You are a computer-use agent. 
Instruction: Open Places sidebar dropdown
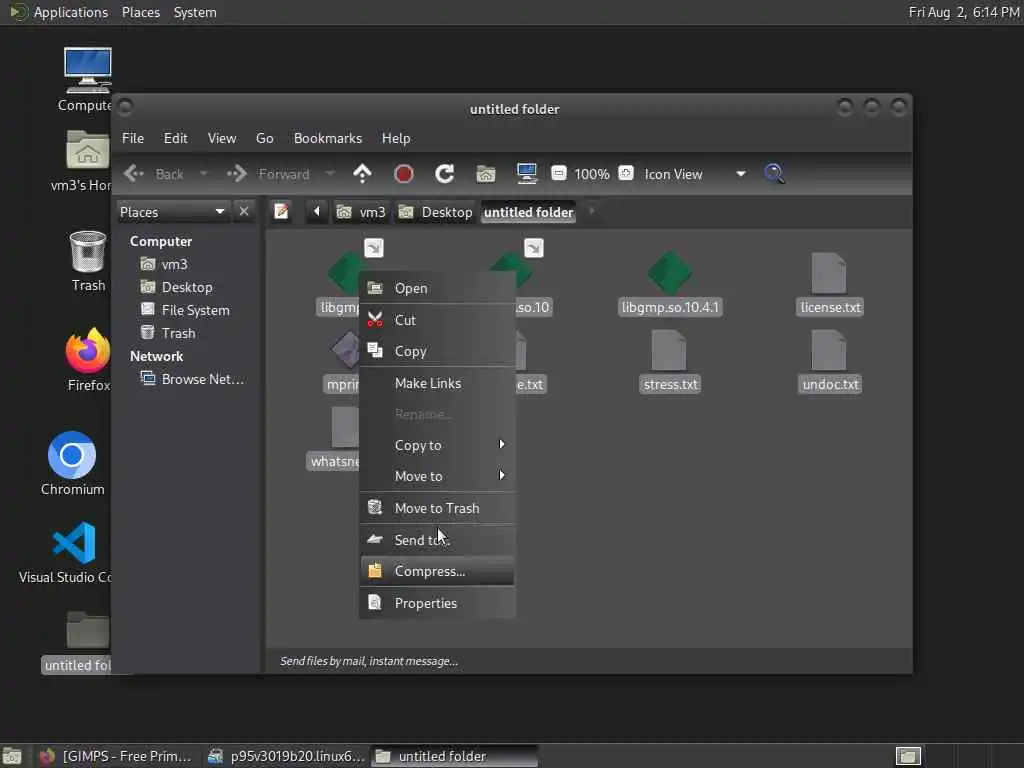173,212
